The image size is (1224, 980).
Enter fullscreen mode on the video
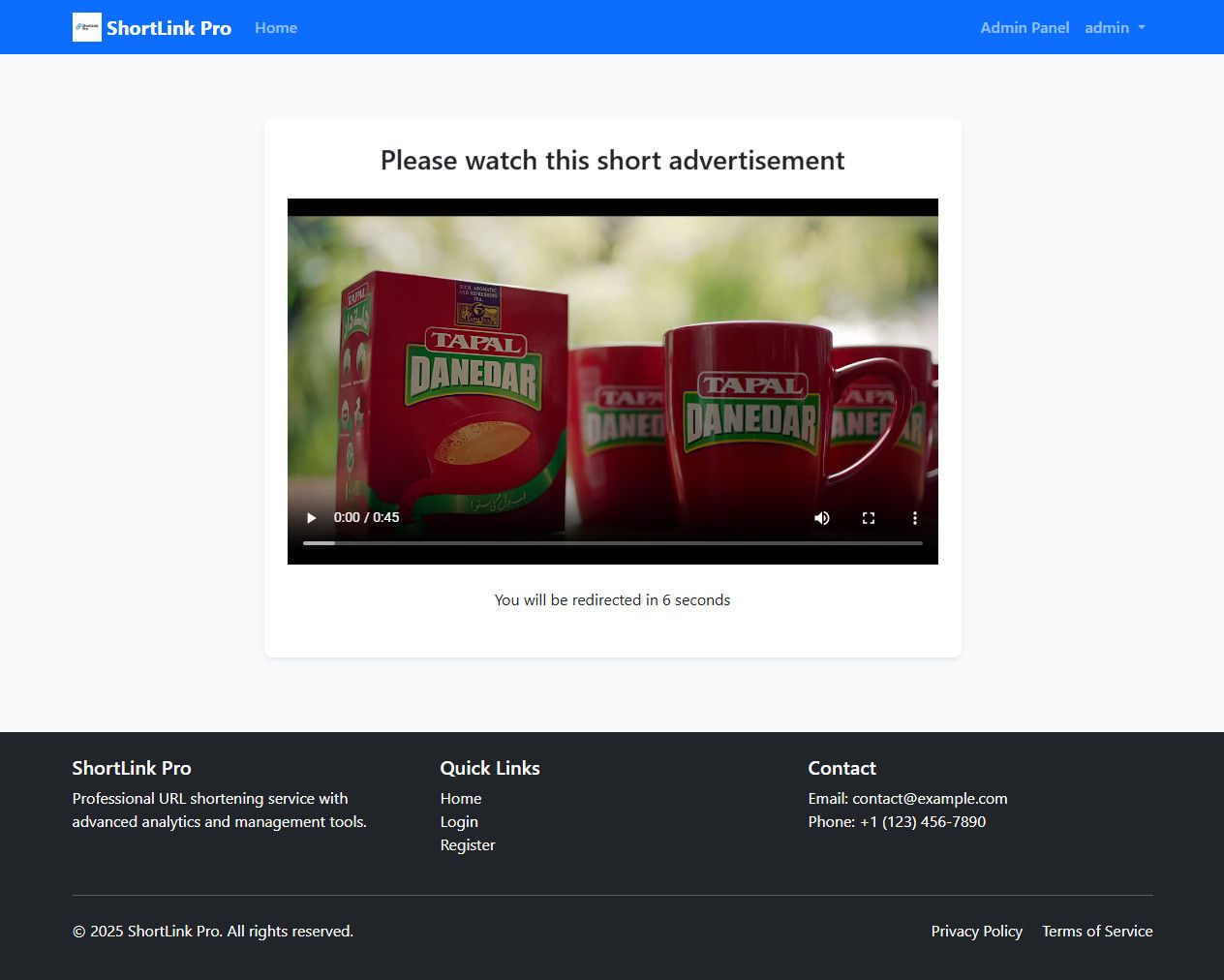pos(869,518)
